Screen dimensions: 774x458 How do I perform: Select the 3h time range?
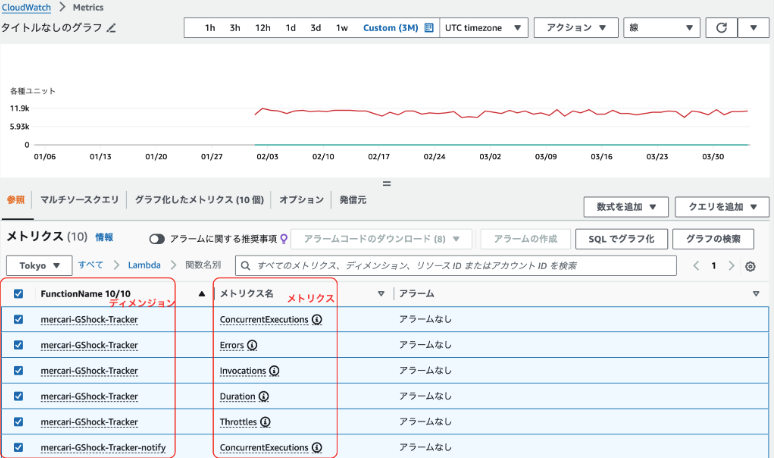click(235, 28)
